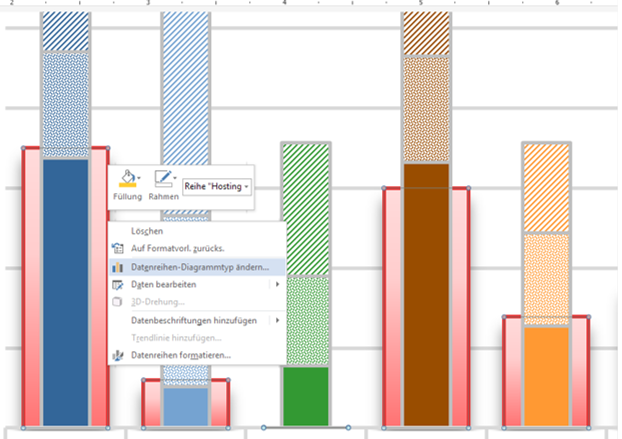Choose Datenreihen formatieren... in context menu
622x439 pixels.
(181, 355)
